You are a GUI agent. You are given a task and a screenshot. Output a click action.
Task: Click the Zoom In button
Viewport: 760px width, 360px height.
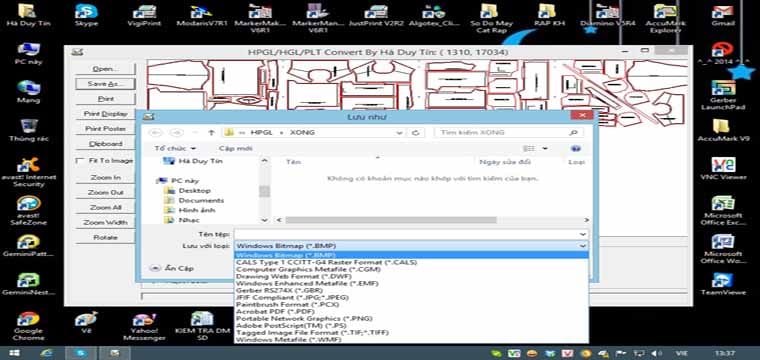(105, 178)
